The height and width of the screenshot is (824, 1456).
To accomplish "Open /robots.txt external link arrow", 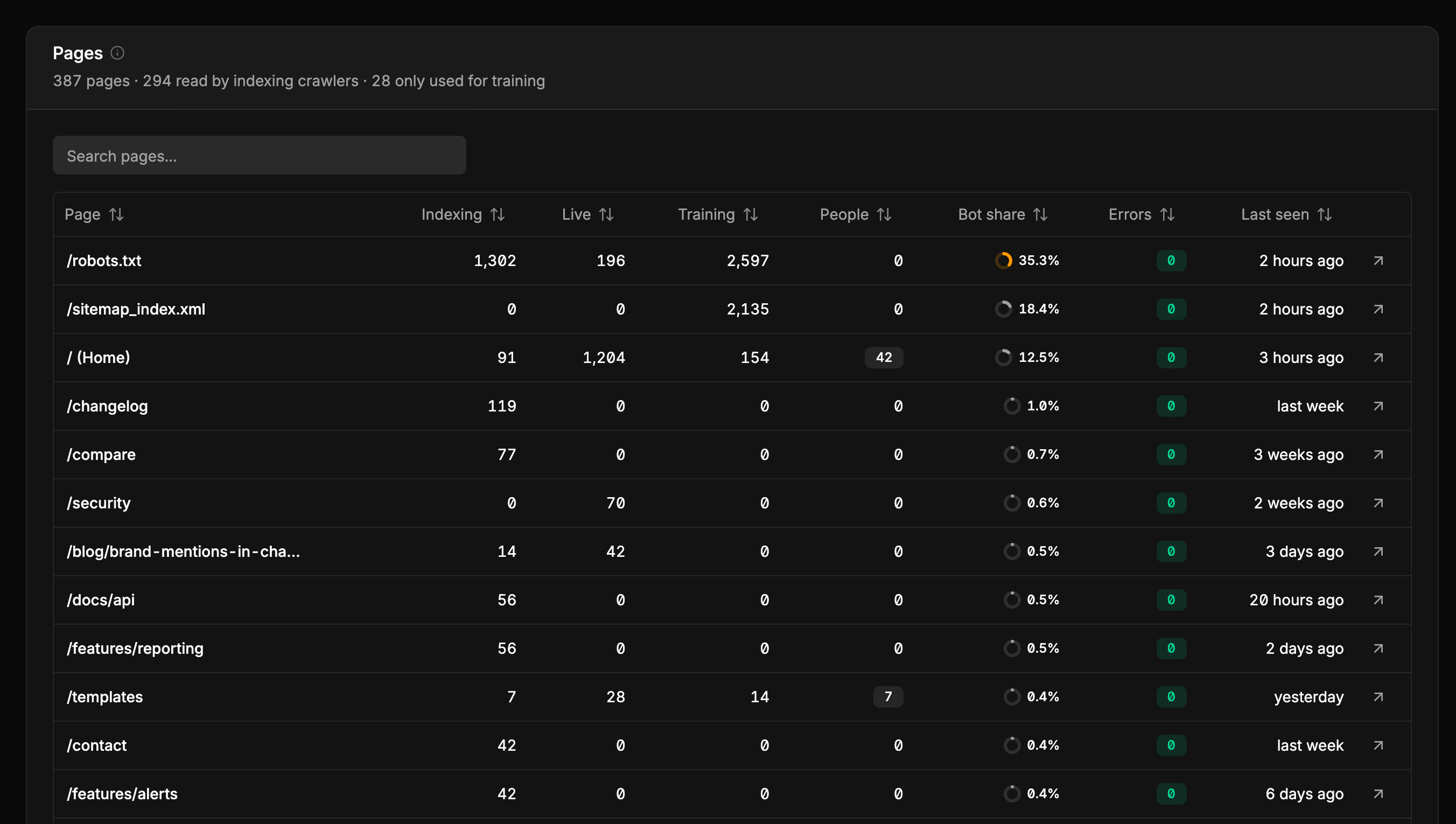I will (x=1378, y=261).
